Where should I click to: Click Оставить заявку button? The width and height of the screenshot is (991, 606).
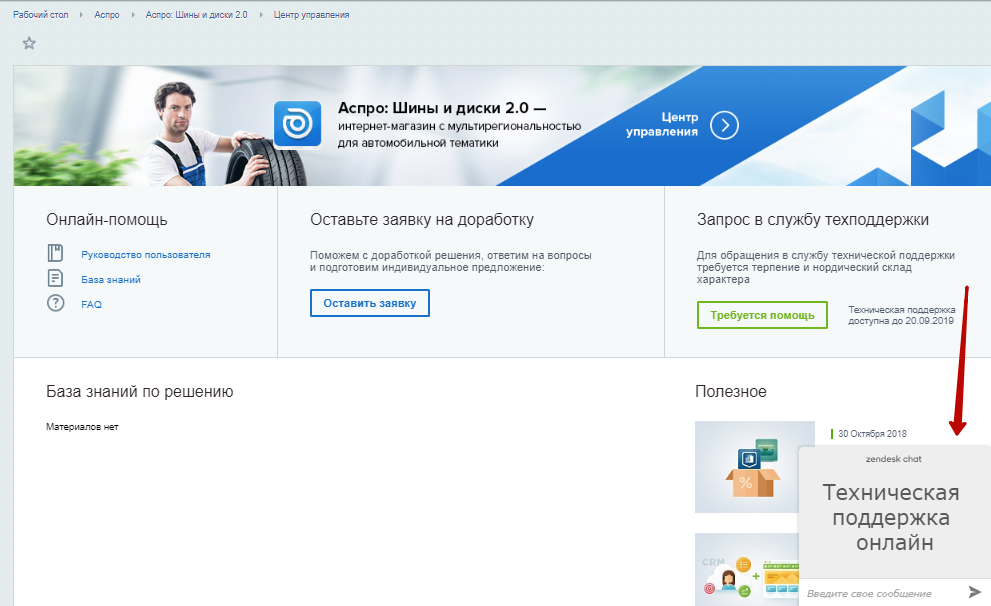click(370, 303)
